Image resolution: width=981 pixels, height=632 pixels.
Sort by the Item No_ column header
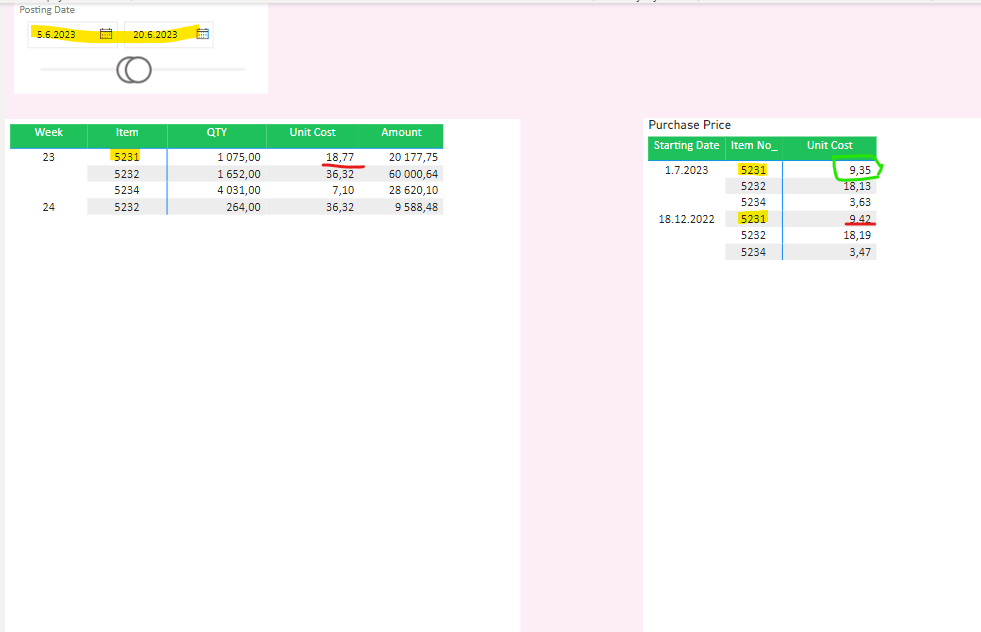click(x=754, y=145)
